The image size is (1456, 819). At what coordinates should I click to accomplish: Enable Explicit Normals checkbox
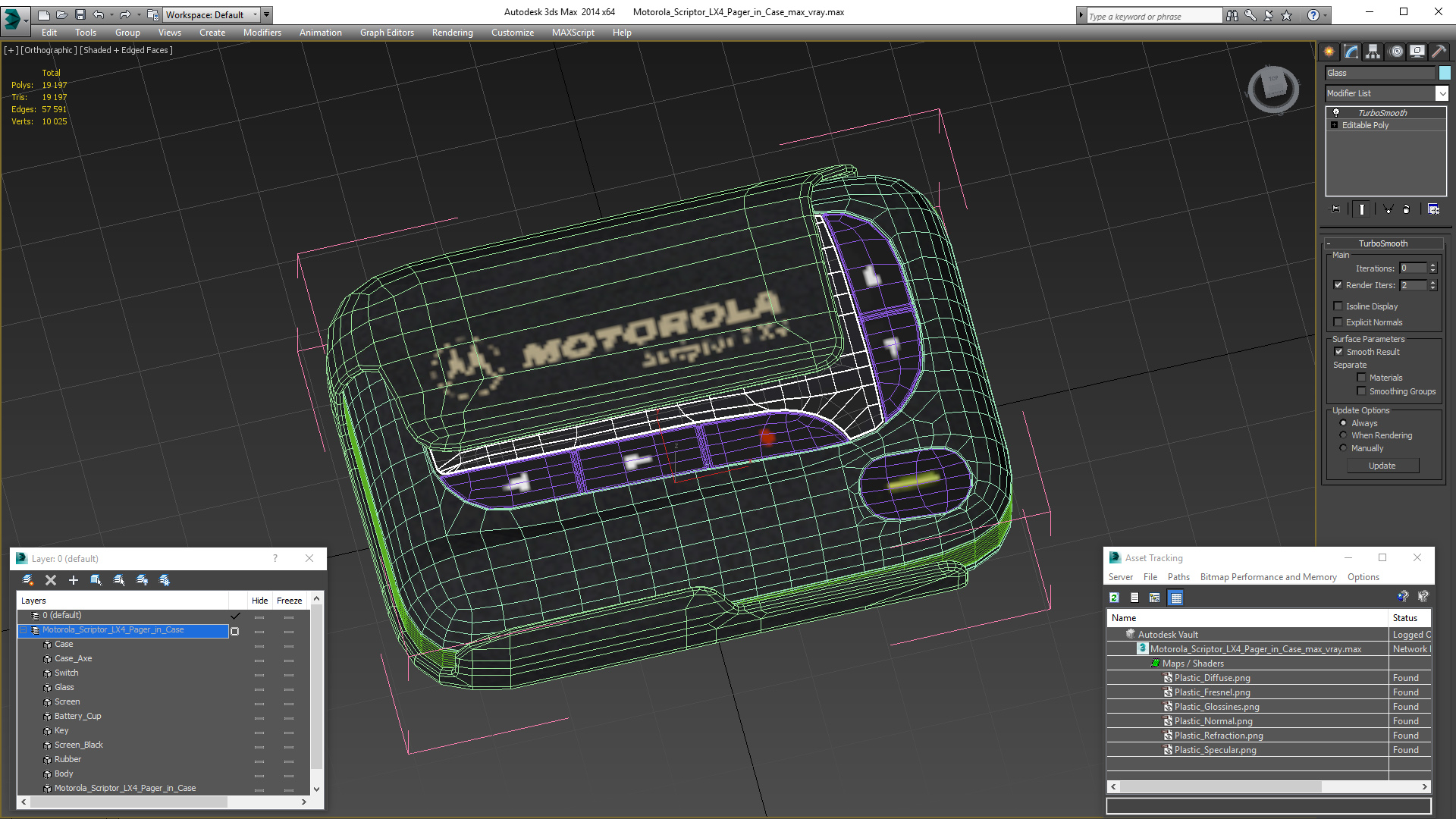point(1338,322)
